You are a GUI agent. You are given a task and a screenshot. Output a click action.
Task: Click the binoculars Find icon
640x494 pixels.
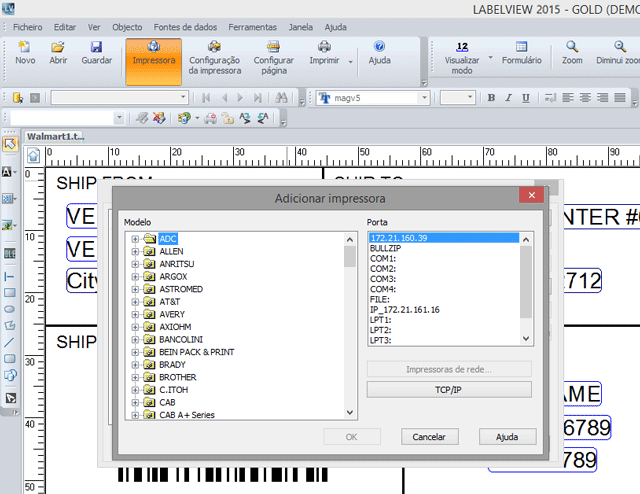point(281,98)
